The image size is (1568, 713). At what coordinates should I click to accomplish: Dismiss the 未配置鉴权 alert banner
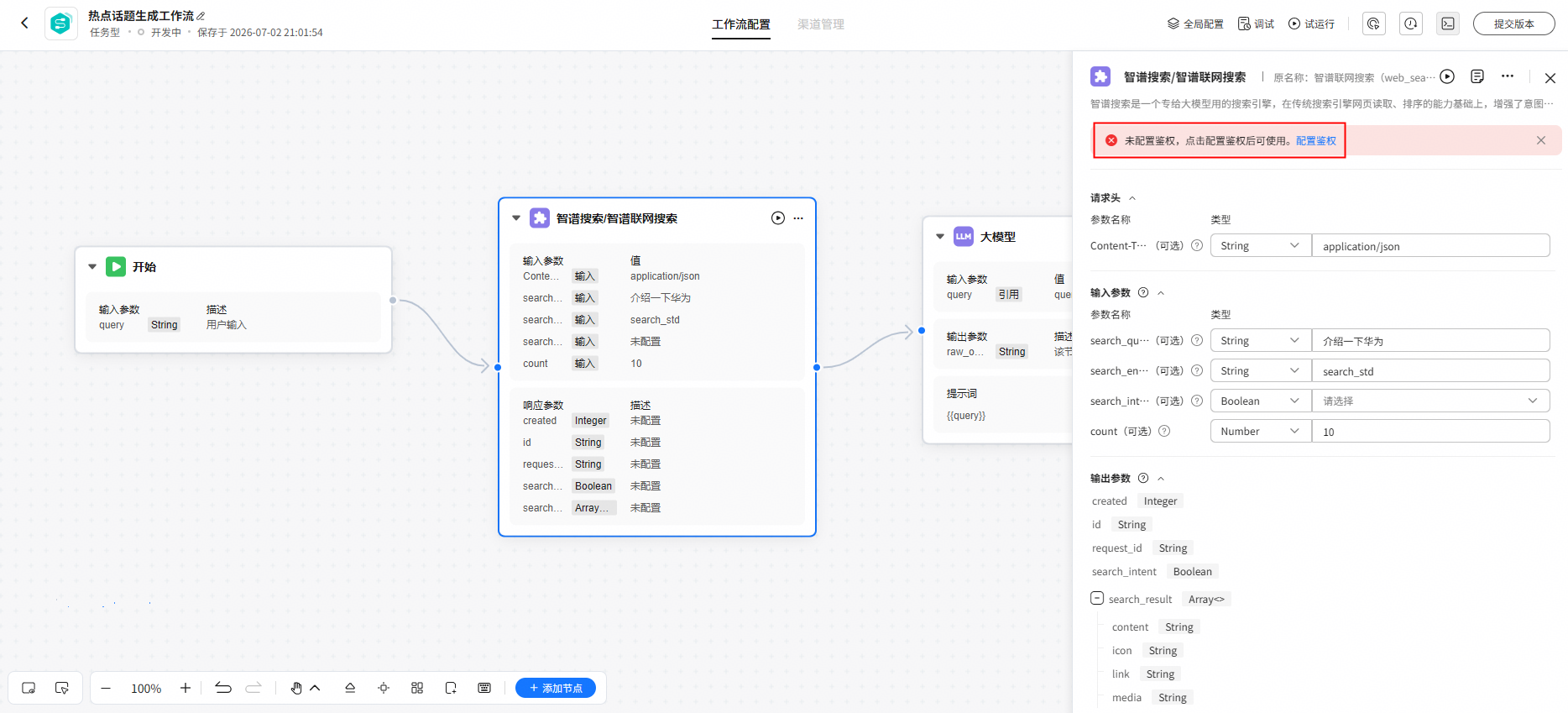coord(1541,140)
